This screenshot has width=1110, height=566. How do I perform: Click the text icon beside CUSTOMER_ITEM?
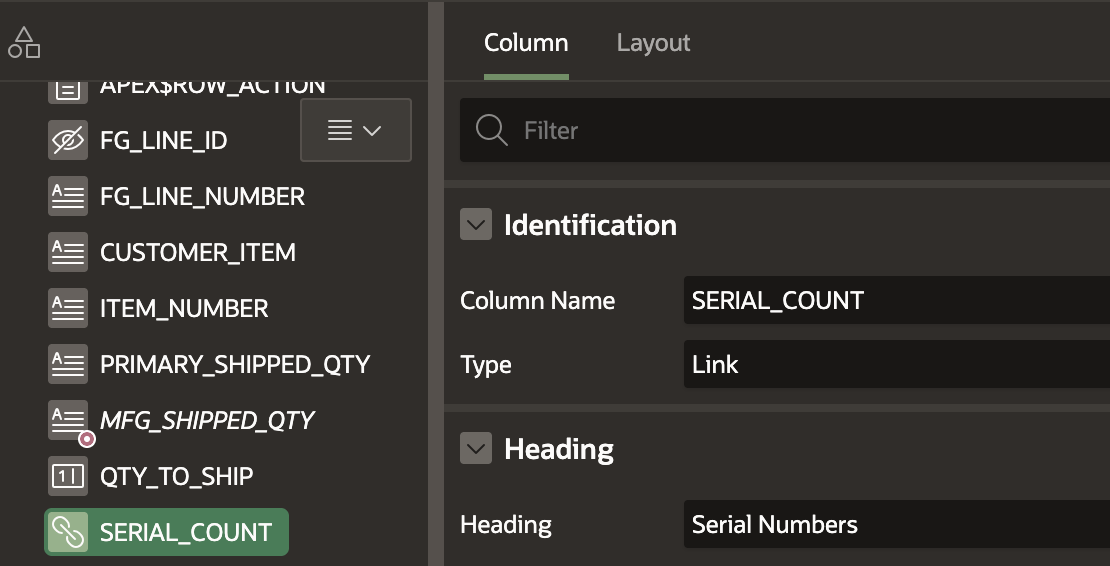tap(68, 252)
